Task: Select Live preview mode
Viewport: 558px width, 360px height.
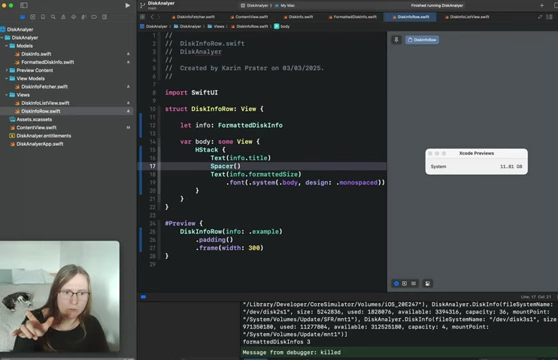Action: [x=396, y=284]
